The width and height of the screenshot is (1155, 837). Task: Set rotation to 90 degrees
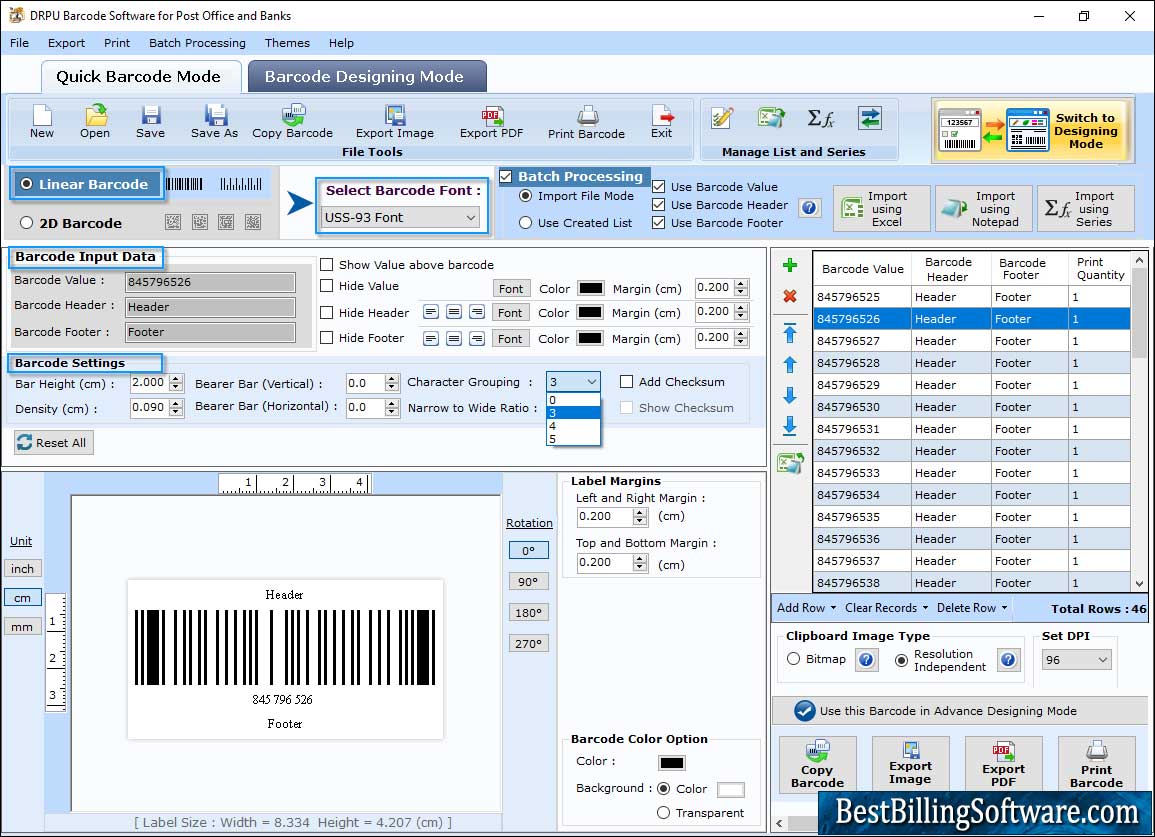(528, 581)
